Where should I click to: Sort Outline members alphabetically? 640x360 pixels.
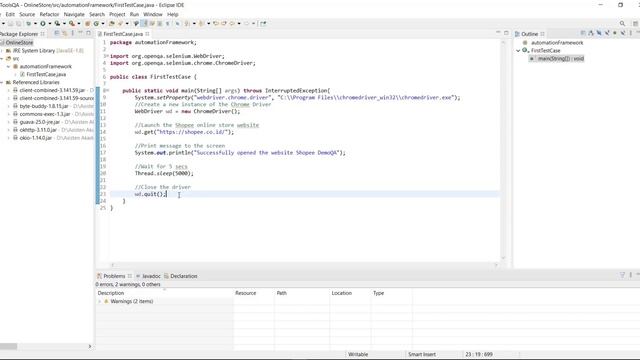591,33
